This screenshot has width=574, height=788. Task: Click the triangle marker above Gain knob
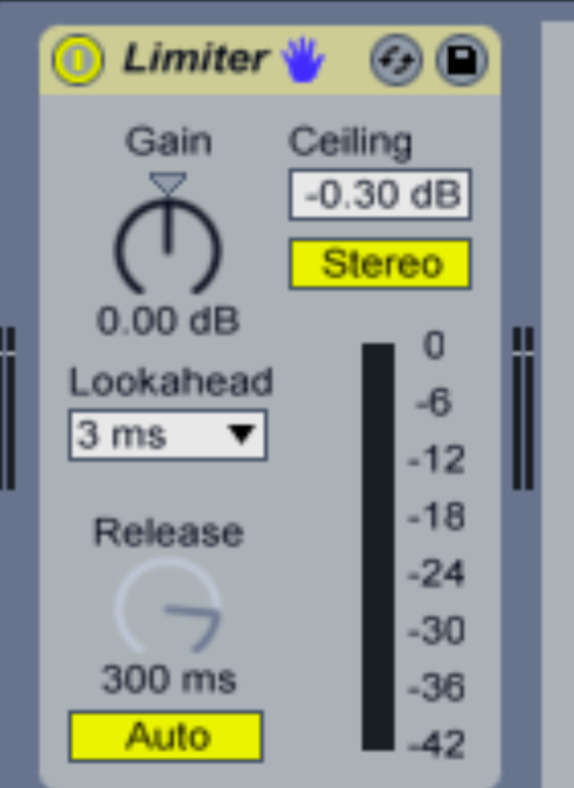pyautogui.click(x=168, y=183)
